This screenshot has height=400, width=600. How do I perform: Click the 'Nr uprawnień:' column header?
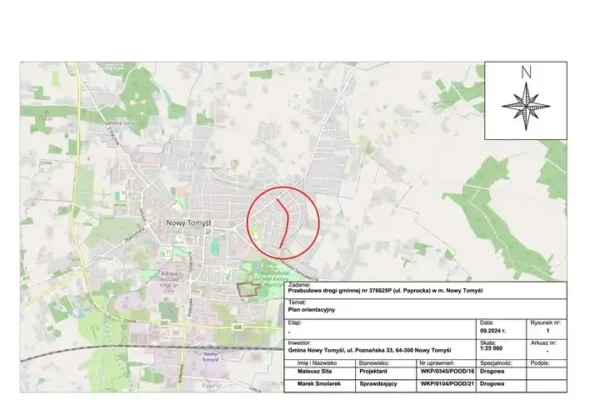tap(437, 363)
